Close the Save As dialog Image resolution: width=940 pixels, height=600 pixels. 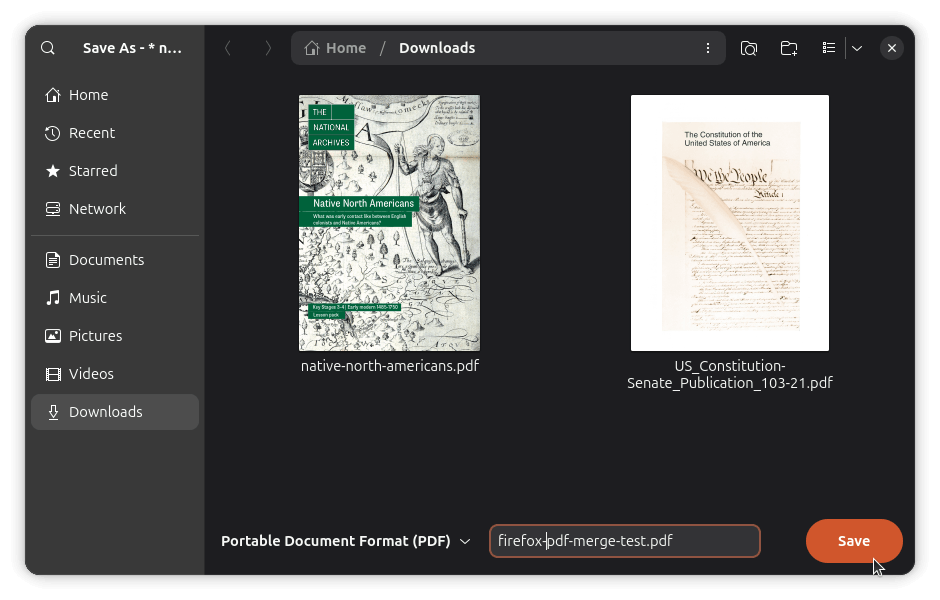tap(892, 48)
